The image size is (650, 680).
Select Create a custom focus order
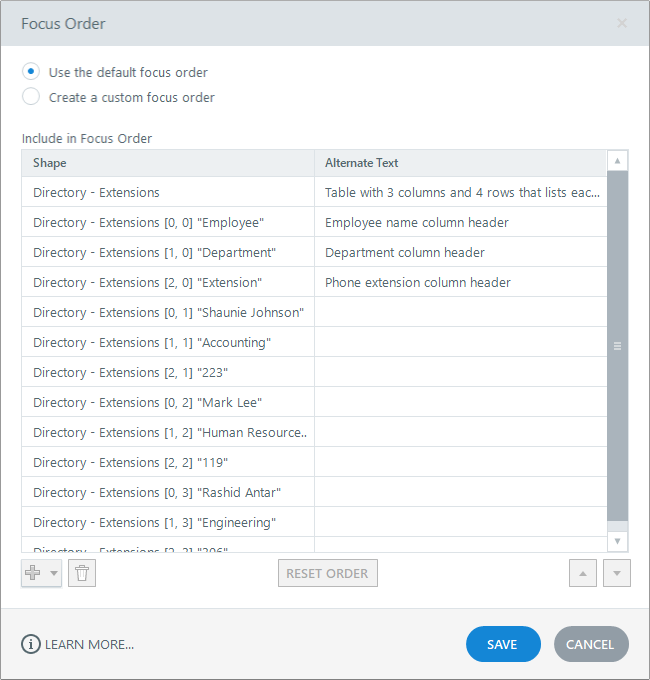(31, 97)
